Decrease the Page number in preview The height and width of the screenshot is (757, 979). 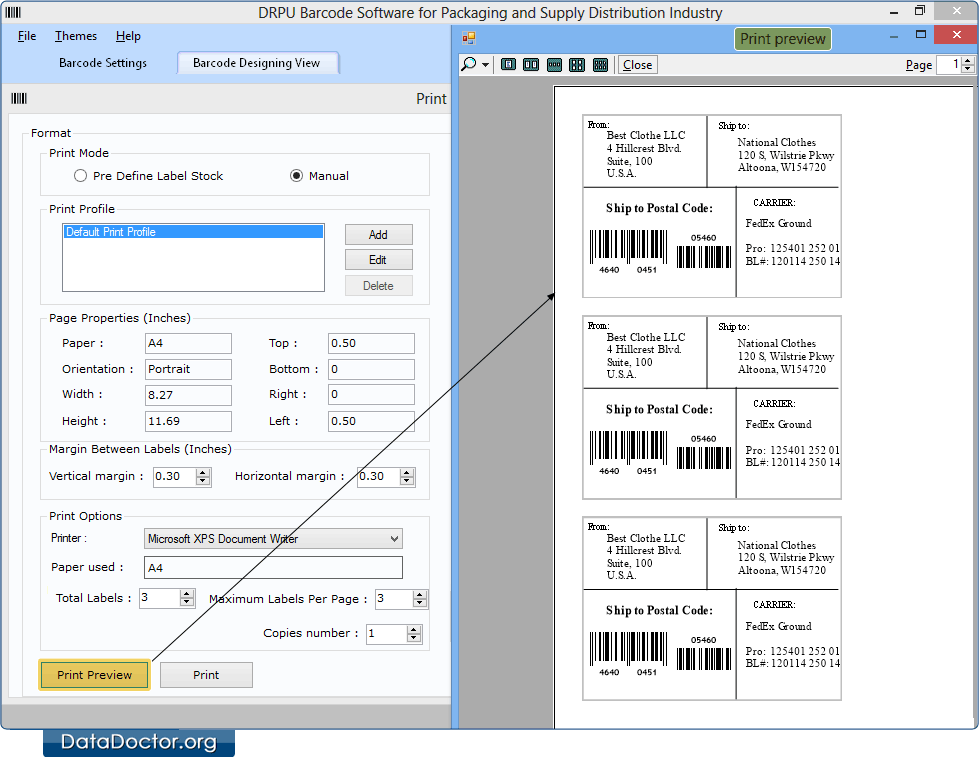(x=968, y=69)
